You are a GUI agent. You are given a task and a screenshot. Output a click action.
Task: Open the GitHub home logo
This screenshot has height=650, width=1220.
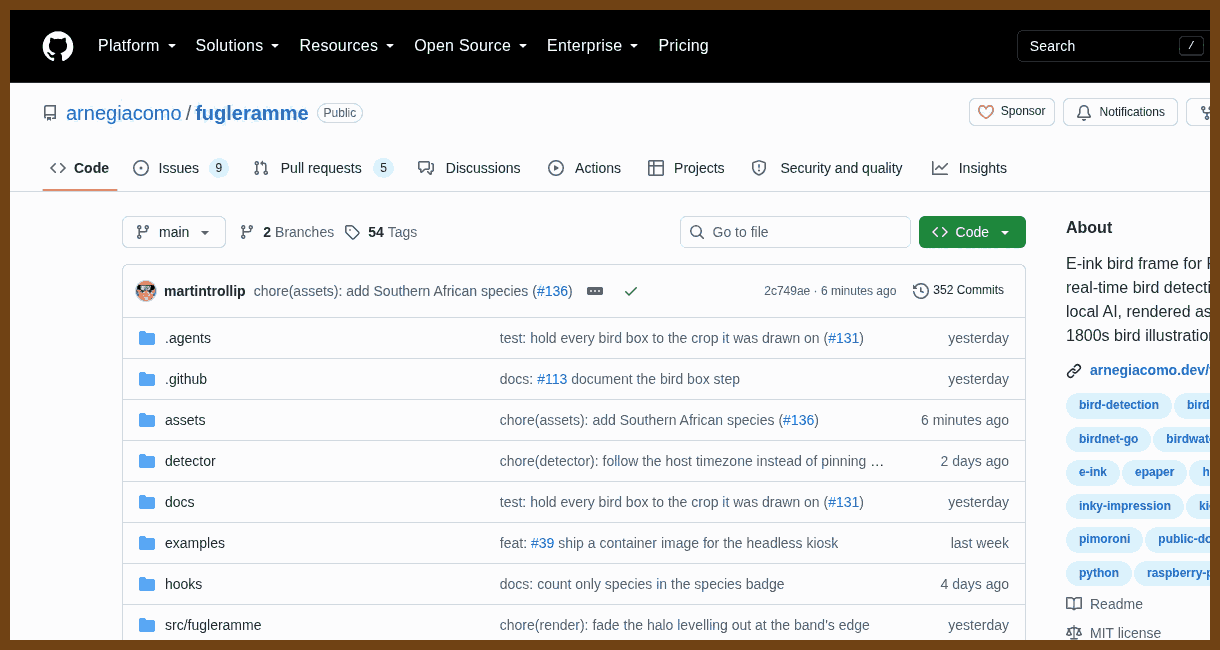58,46
